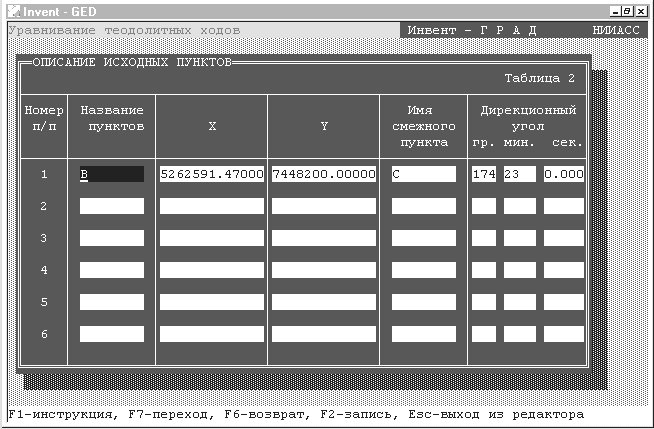Click the seconds field in row 3
654x429 pixels.
tap(564, 238)
